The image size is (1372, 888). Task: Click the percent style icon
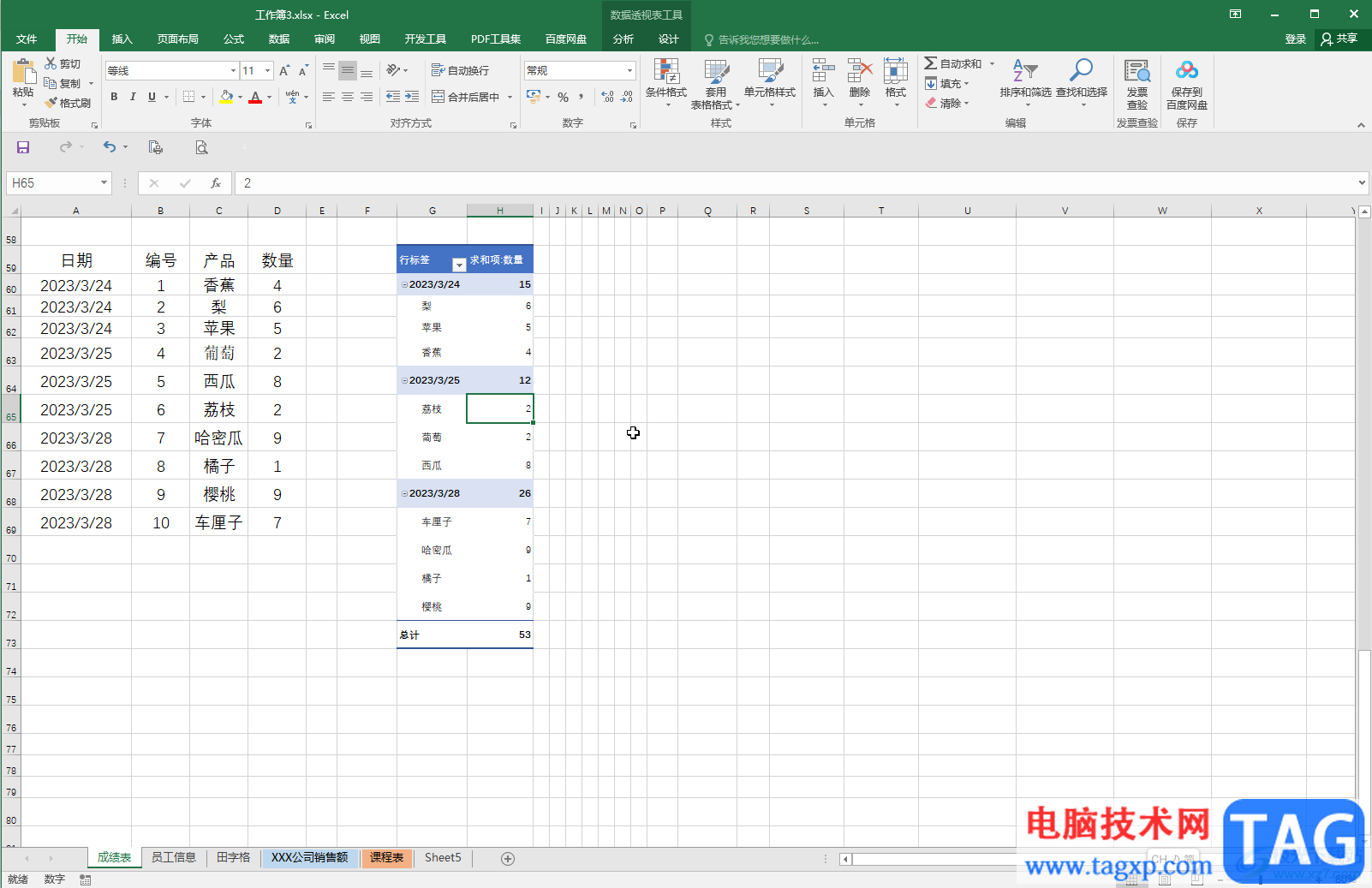(x=563, y=97)
